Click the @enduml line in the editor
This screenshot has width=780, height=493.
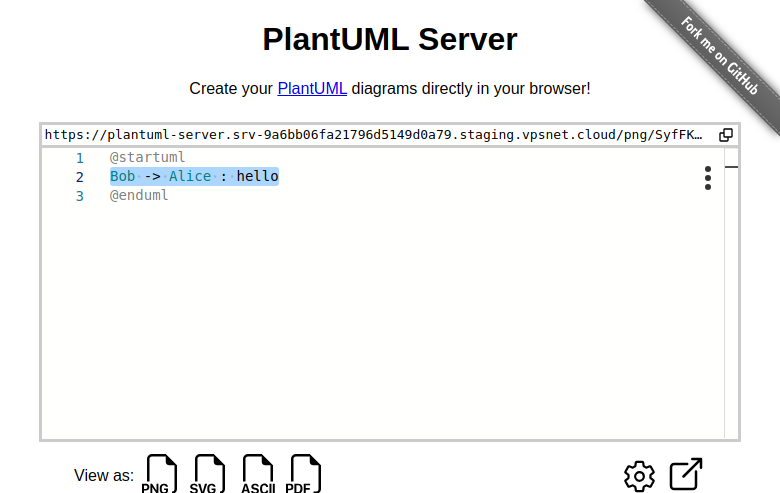139,195
